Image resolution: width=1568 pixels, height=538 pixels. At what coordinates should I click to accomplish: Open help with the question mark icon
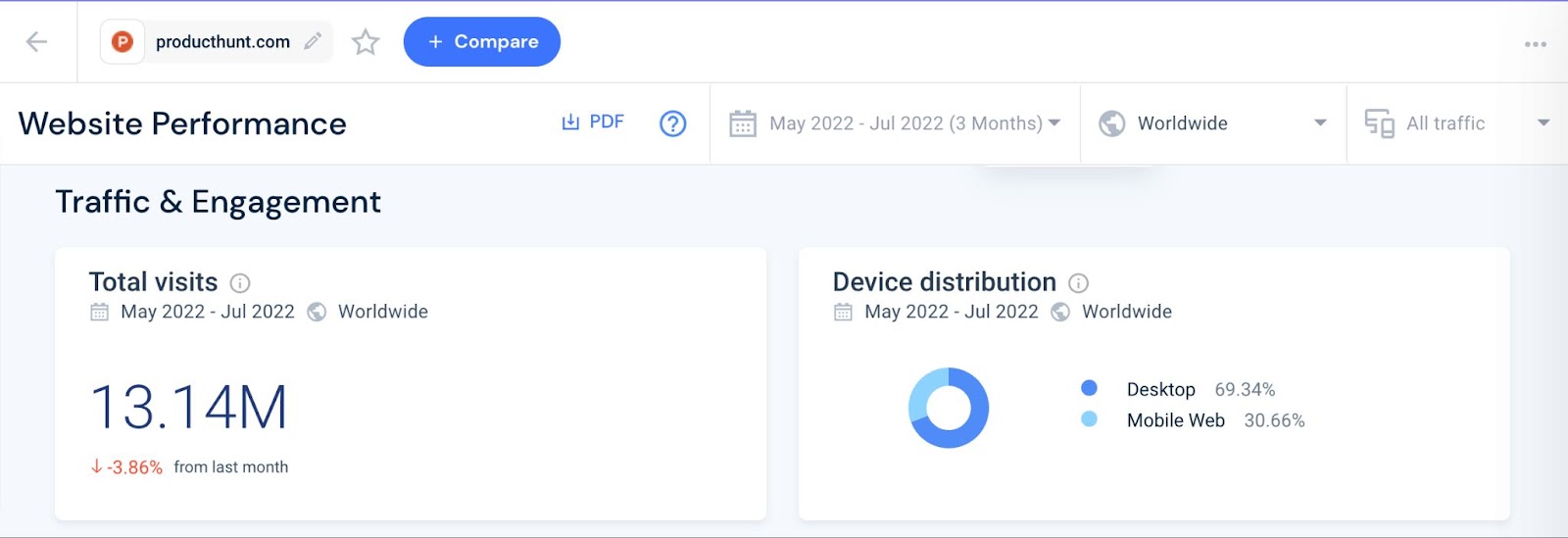click(x=673, y=123)
